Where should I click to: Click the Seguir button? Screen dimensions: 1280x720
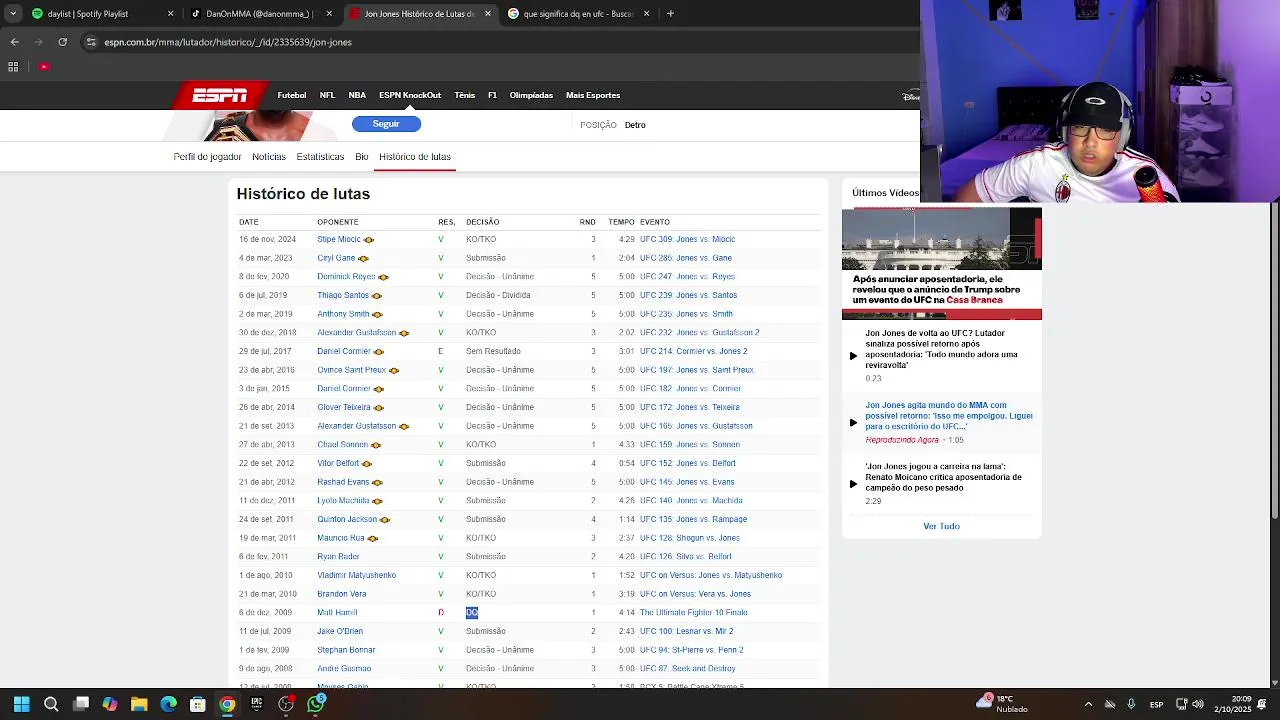coord(386,124)
